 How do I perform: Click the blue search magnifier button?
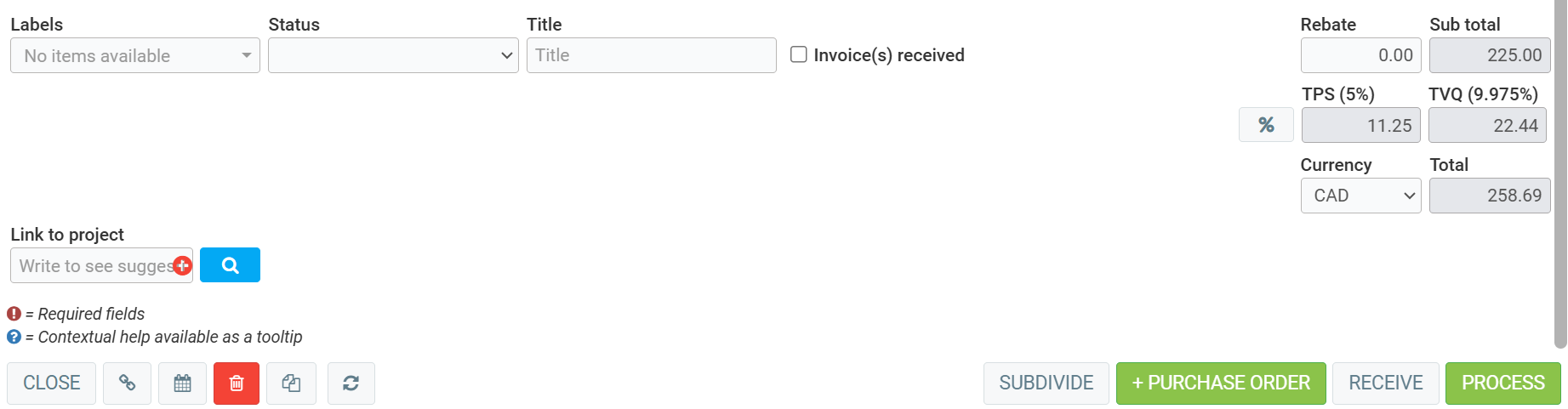point(230,265)
